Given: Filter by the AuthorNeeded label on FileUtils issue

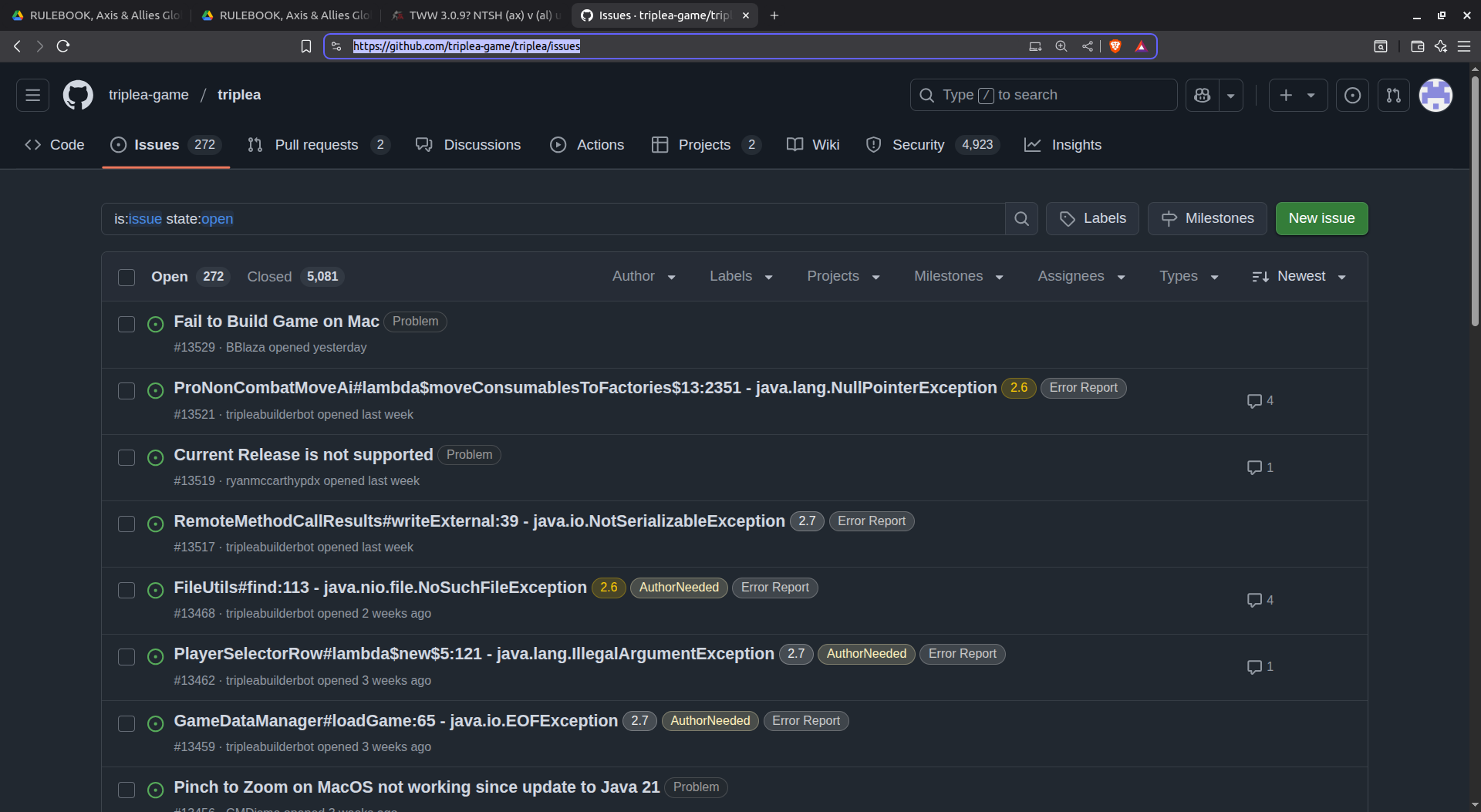Looking at the screenshot, I should (x=679, y=588).
